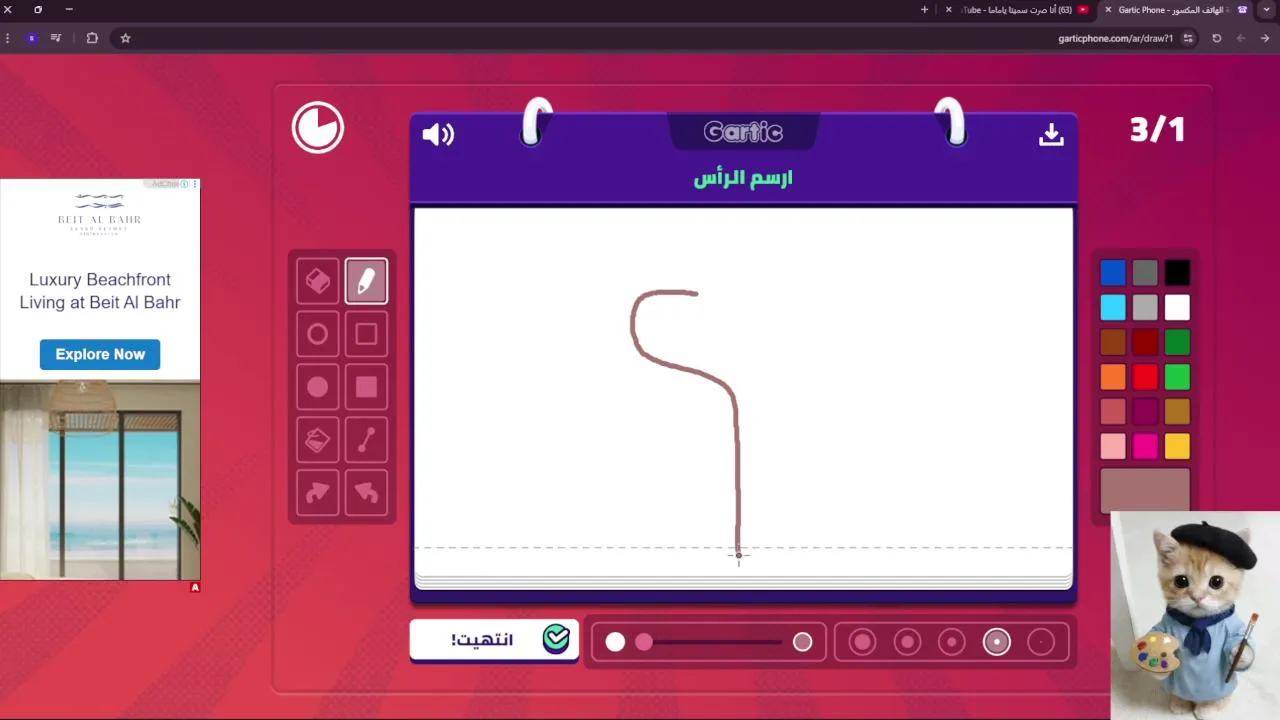Choose the yellow color swatch
This screenshot has width=1280, height=720.
click(x=1177, y=446)
